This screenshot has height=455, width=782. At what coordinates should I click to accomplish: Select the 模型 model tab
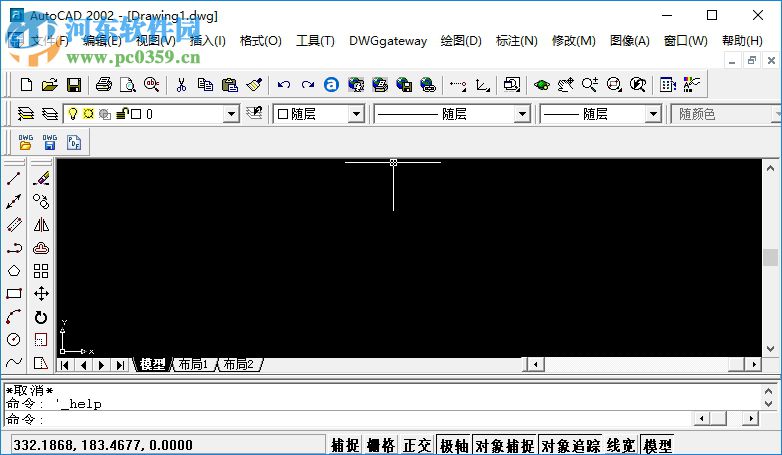pyautogui.click(x=152, y=365)
